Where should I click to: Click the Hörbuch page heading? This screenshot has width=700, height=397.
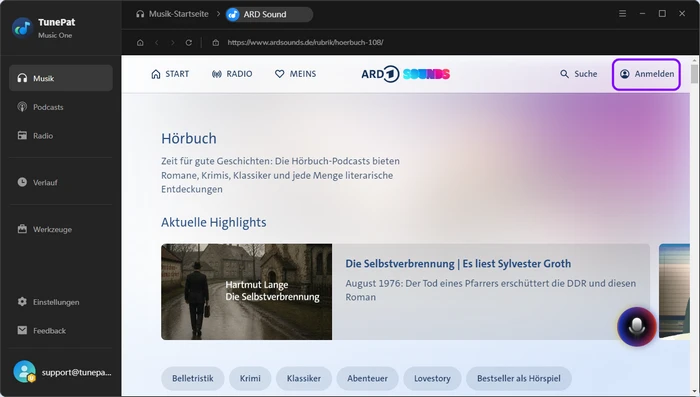pyautogui.click(x=189, y=138)
